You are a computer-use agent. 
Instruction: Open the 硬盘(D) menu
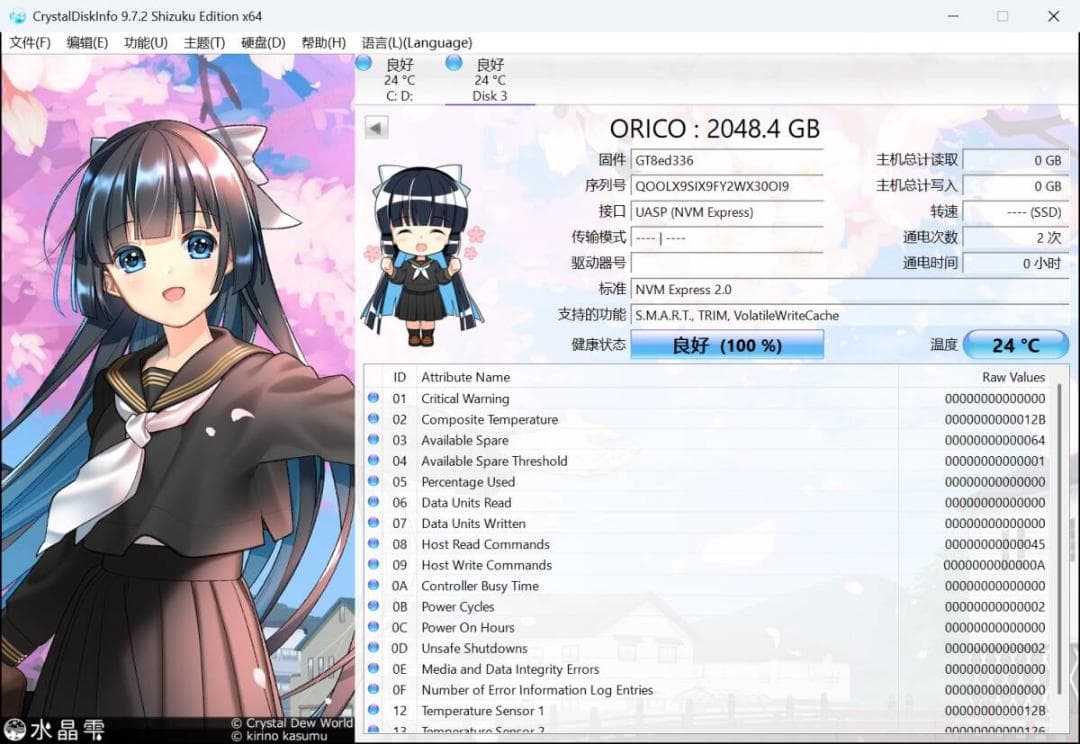[x=263, y=43]
